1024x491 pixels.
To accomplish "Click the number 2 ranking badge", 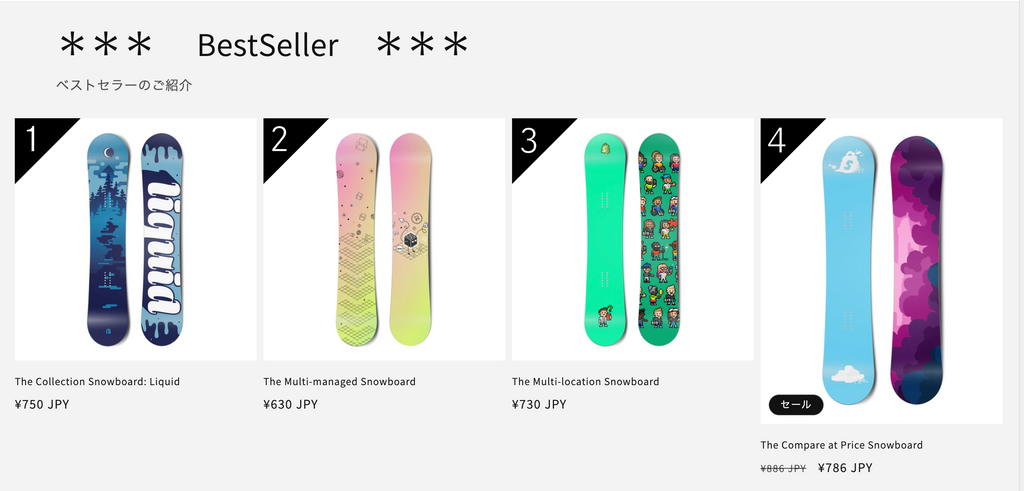I will (x=281, y=138).
